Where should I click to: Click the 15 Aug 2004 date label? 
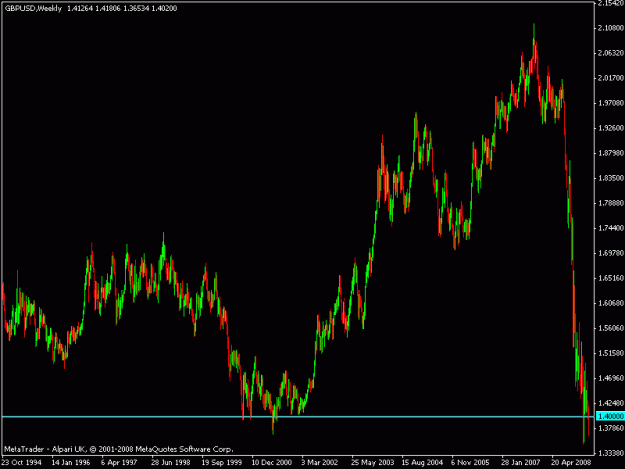click(422, 463)
